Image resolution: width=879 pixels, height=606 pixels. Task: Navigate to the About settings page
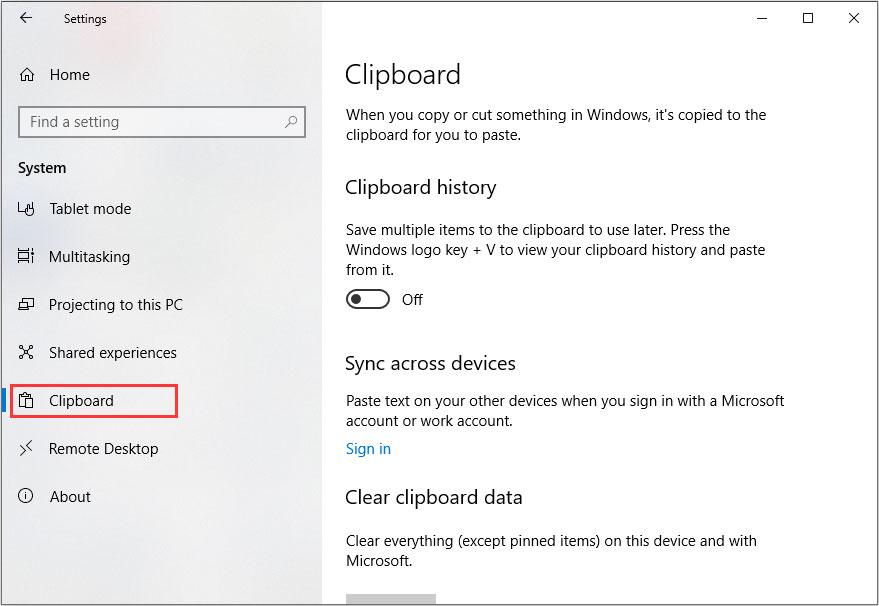coord(70,496)
